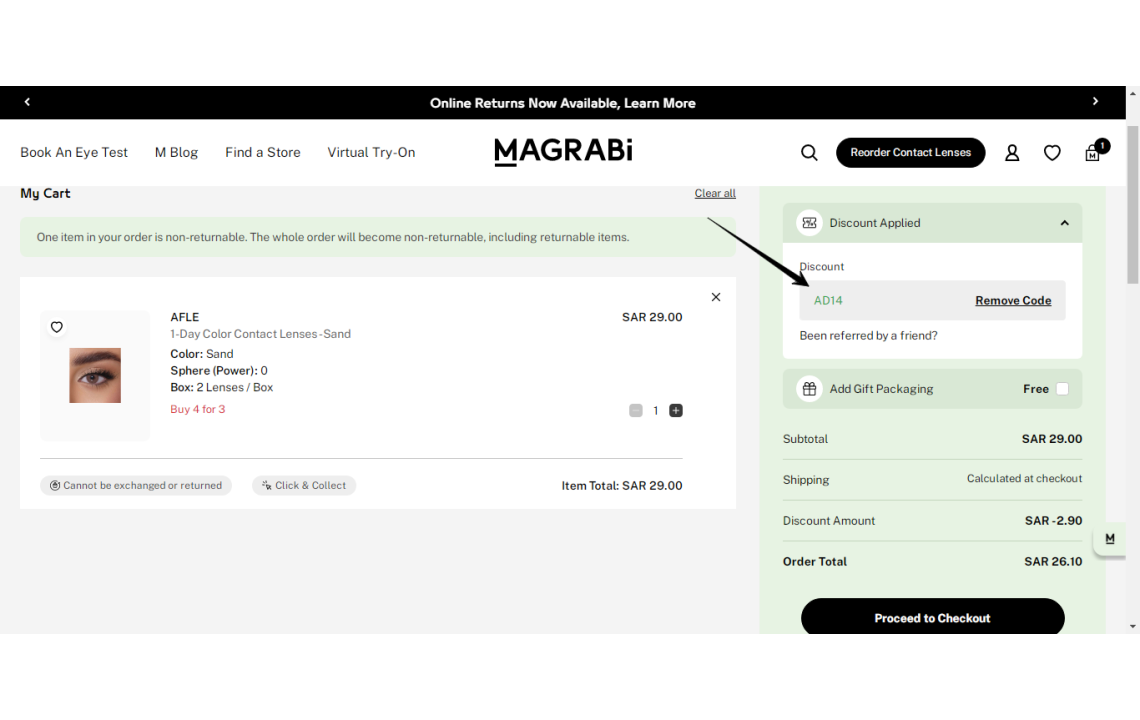This screenshot has height=720, width=1140.
Task: Add AFLE lenses to wishlist heart
Action: (57, 327)
